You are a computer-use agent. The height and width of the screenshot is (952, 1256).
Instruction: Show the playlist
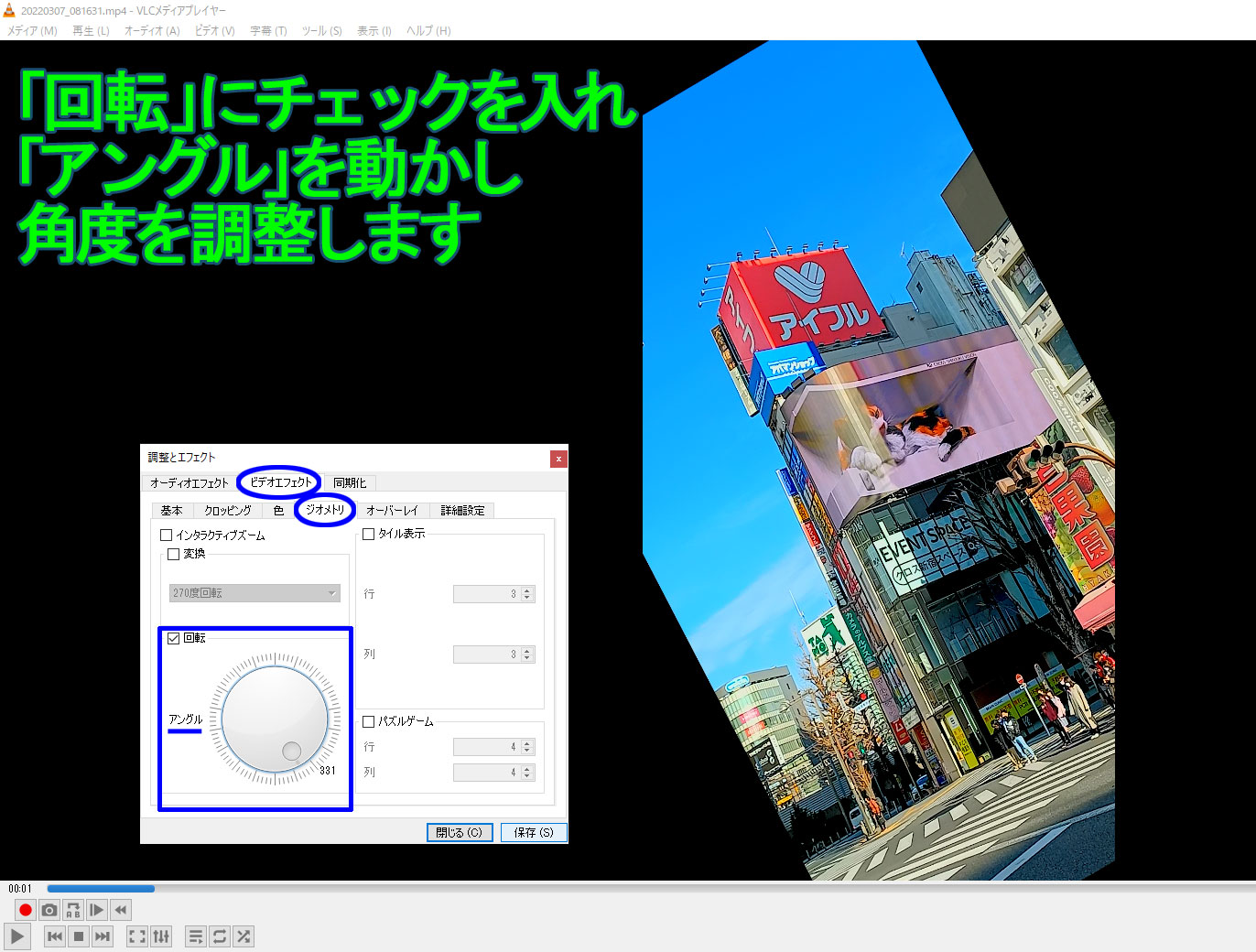196,936
